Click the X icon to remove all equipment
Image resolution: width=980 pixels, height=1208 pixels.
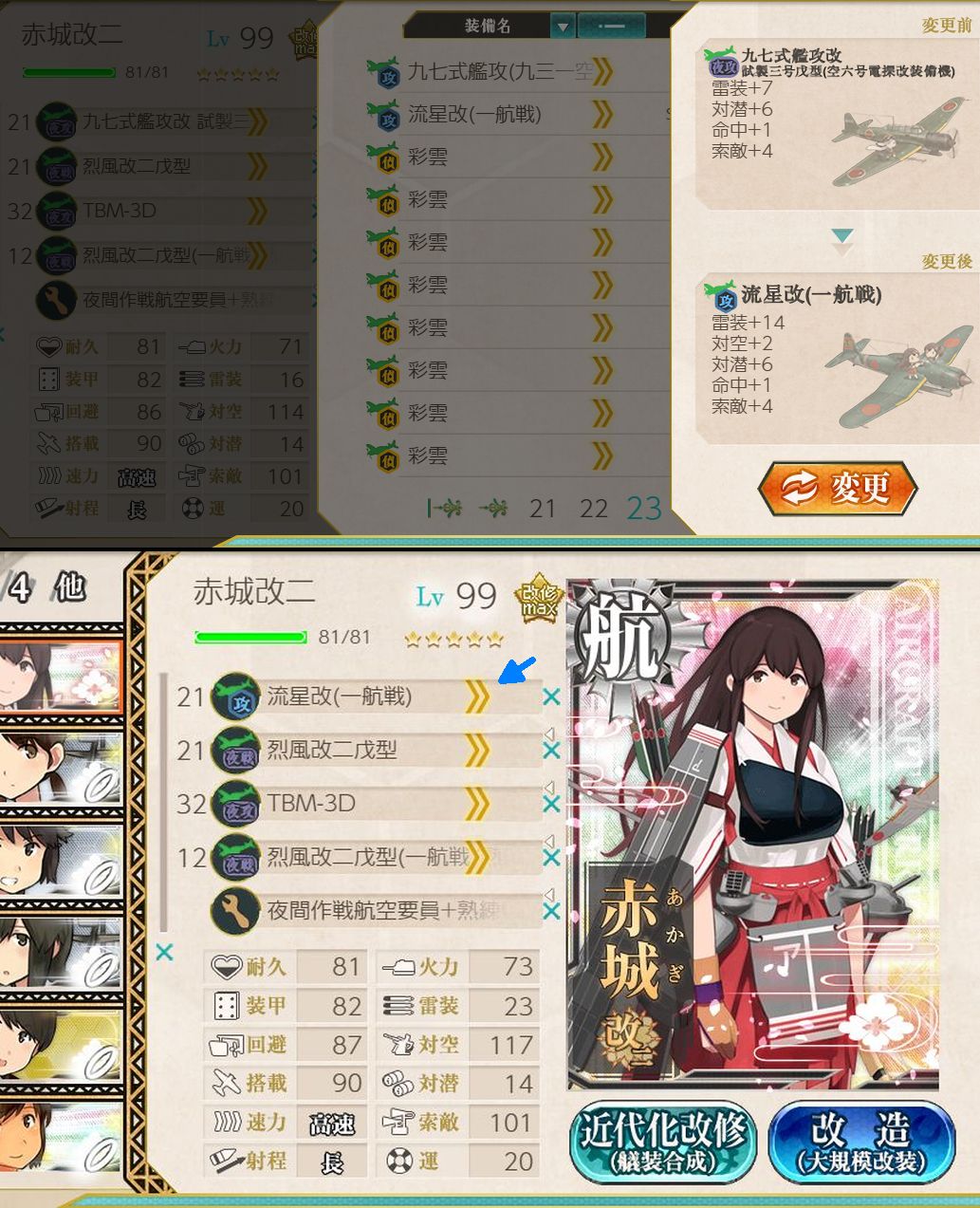click(x=164, y=952)
